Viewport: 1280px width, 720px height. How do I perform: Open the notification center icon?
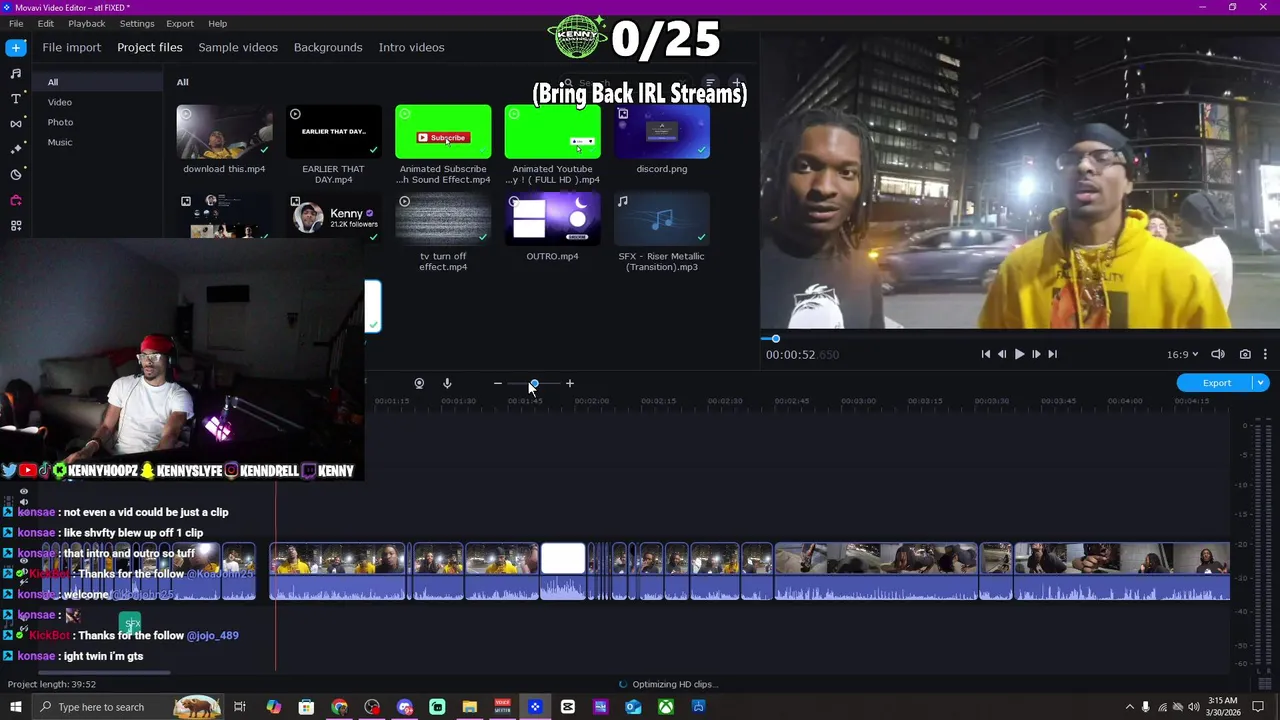tap(1260, 707)
